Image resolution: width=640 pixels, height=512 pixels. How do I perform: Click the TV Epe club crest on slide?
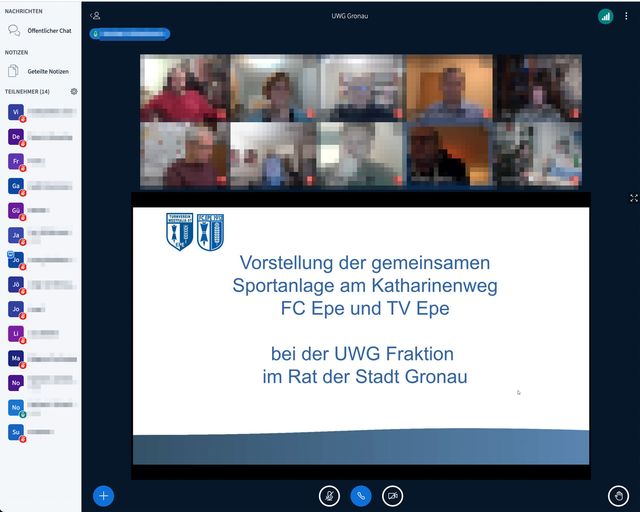[x=180, y=232]
